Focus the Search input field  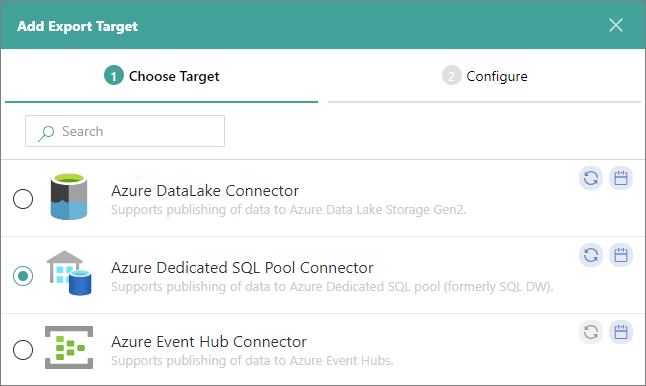tap(125, 131)
